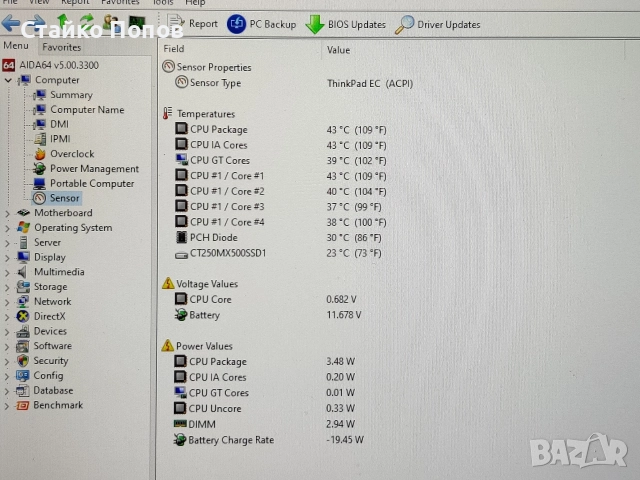
Task: Click the Network category icon
Action: point(23,301)
